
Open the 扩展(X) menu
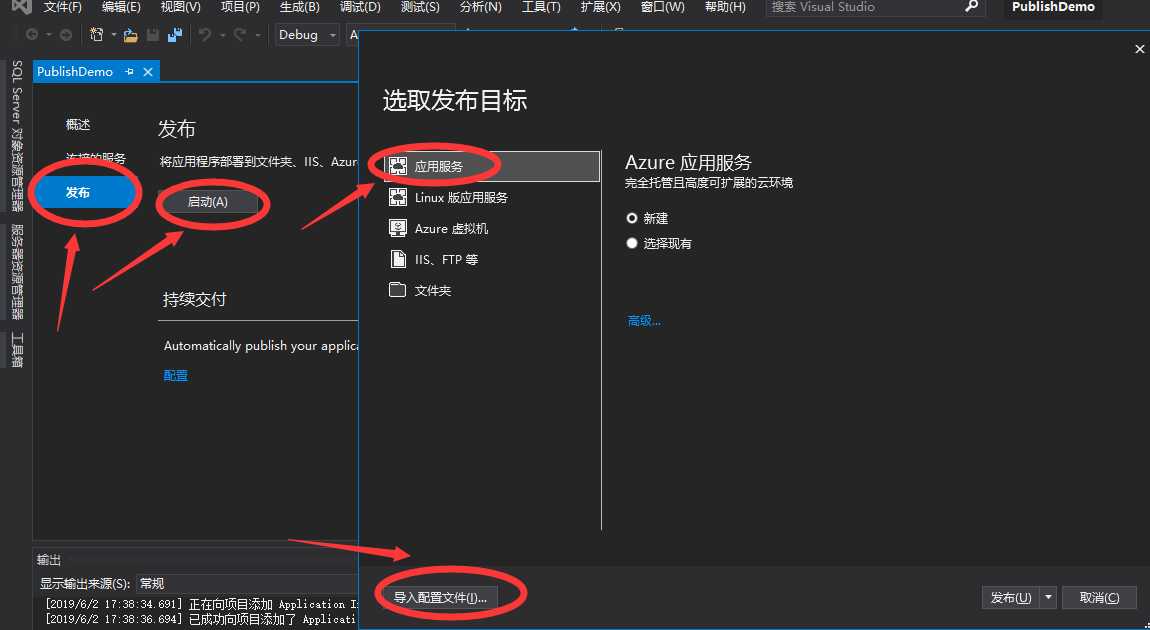coord(600,7)
